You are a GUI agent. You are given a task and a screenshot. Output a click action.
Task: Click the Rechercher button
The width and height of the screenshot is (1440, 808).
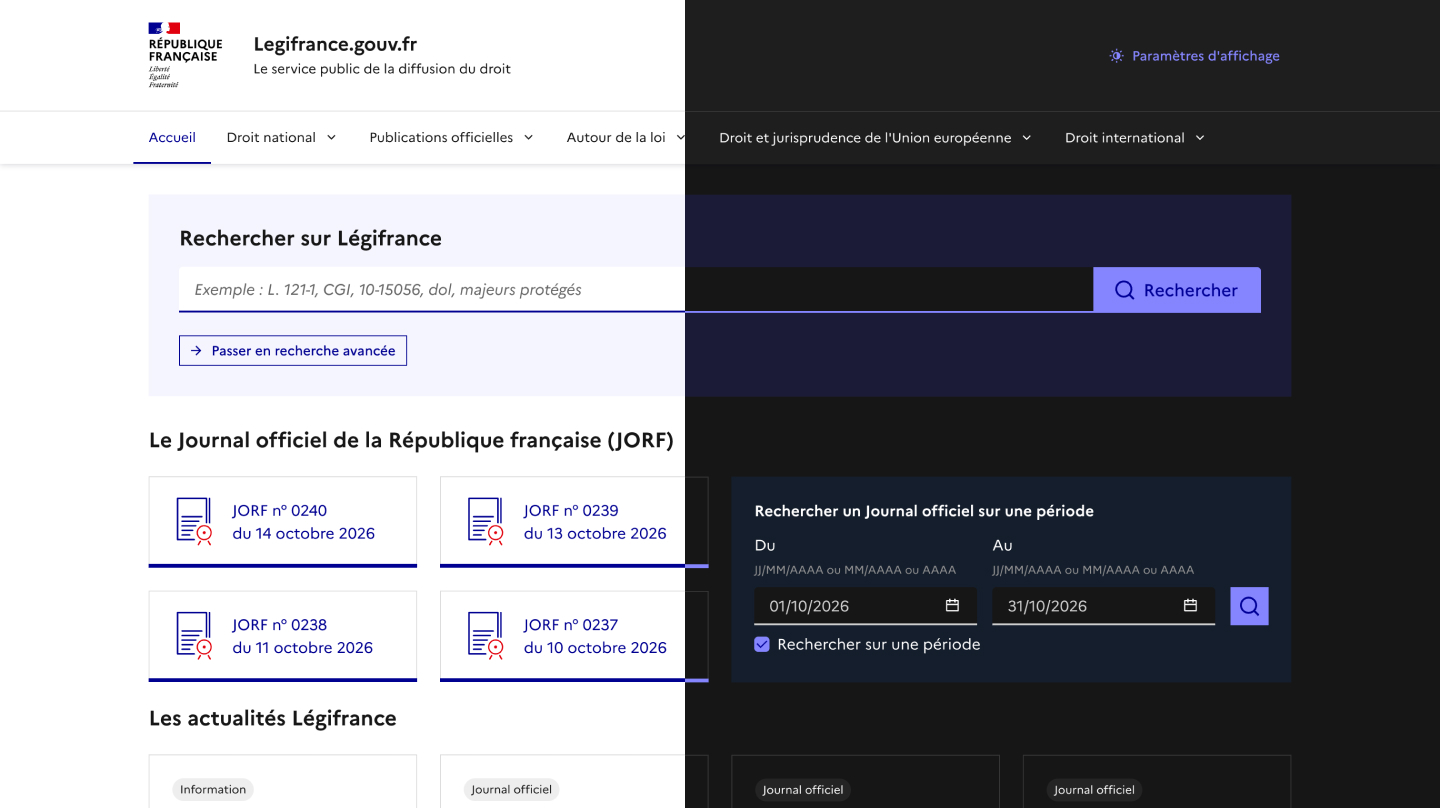pyautogui.click(x=1177, y=290)
